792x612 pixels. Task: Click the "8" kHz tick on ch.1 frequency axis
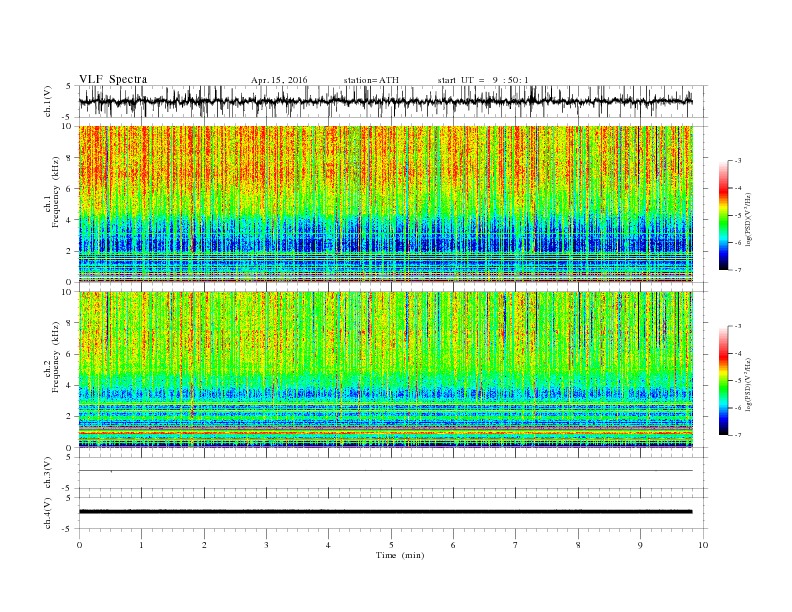69,158
